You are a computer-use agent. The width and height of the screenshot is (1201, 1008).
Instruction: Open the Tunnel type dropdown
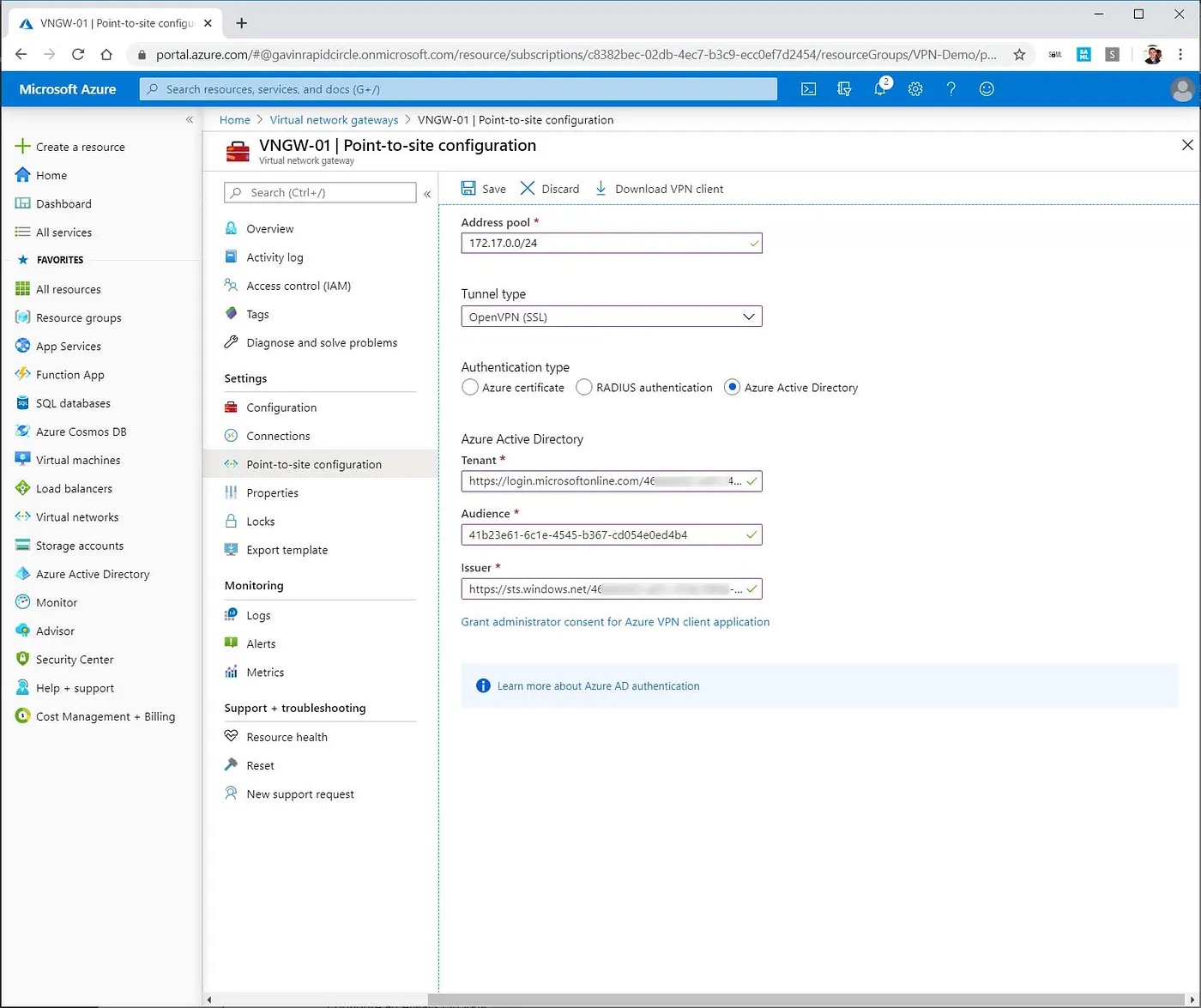[612, 317]
